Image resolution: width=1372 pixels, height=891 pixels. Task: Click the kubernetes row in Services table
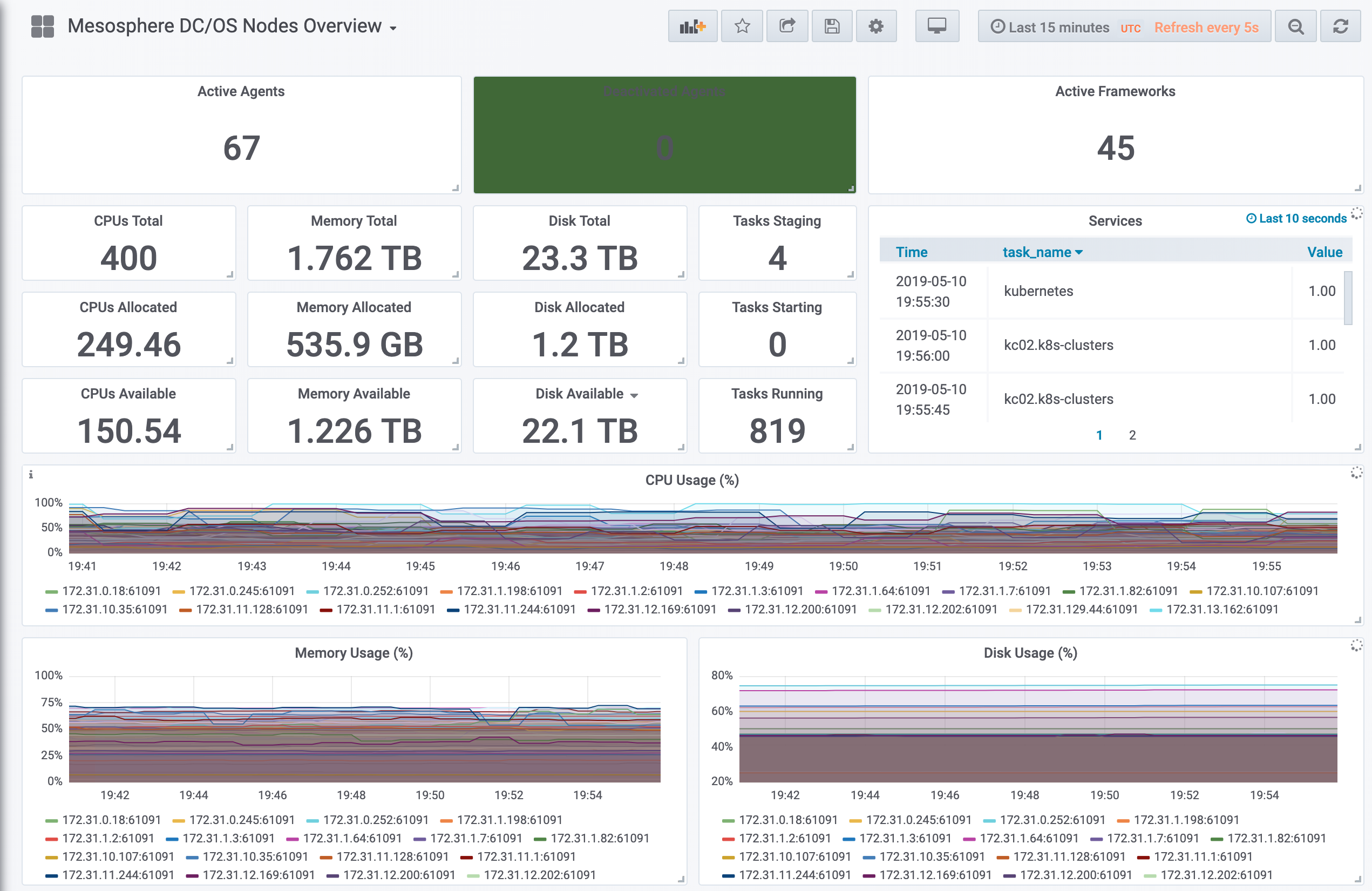1111,291
